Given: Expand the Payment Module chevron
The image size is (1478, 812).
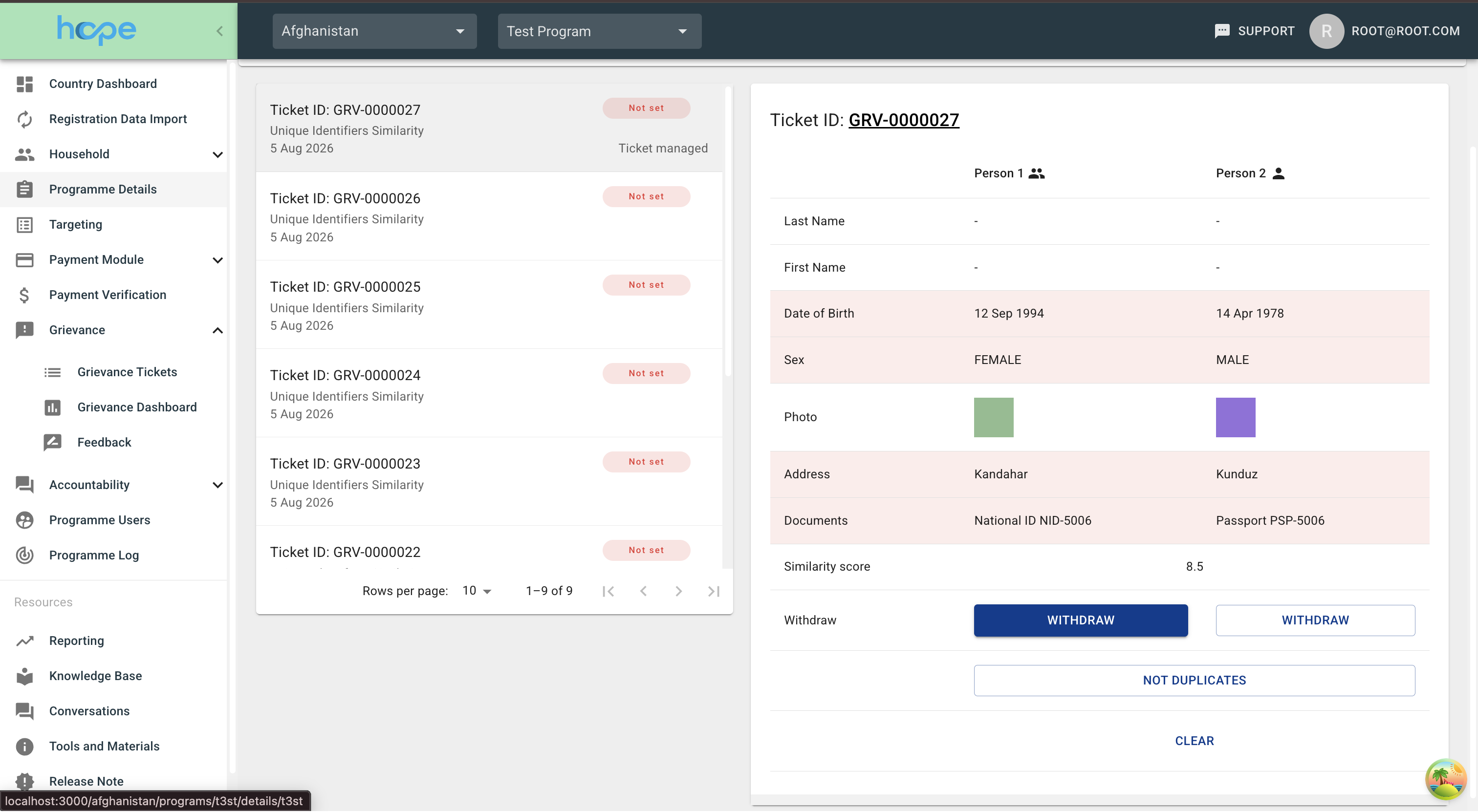Looking at the screenshot, I should (x=217, y=260).
